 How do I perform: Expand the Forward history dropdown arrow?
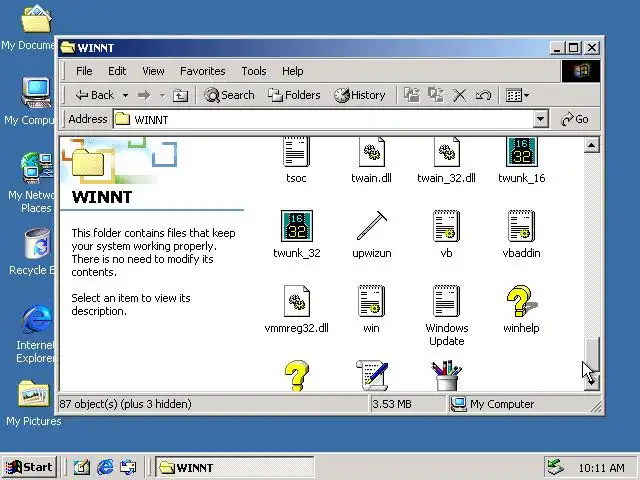point(162,96)
